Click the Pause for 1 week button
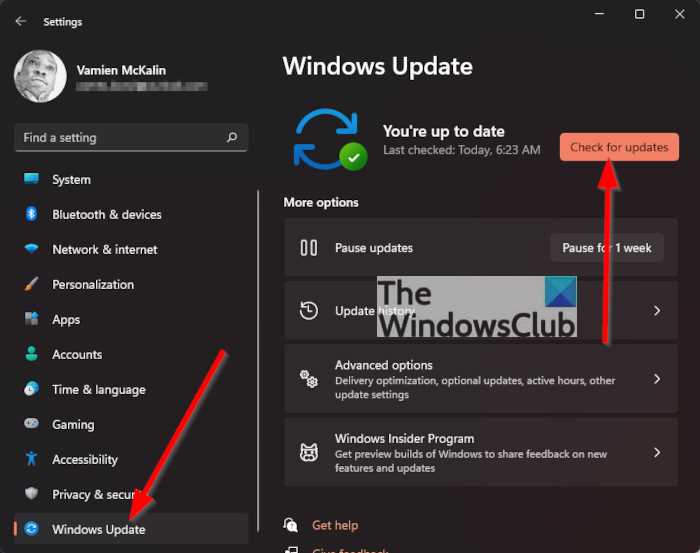 (607, 248)
